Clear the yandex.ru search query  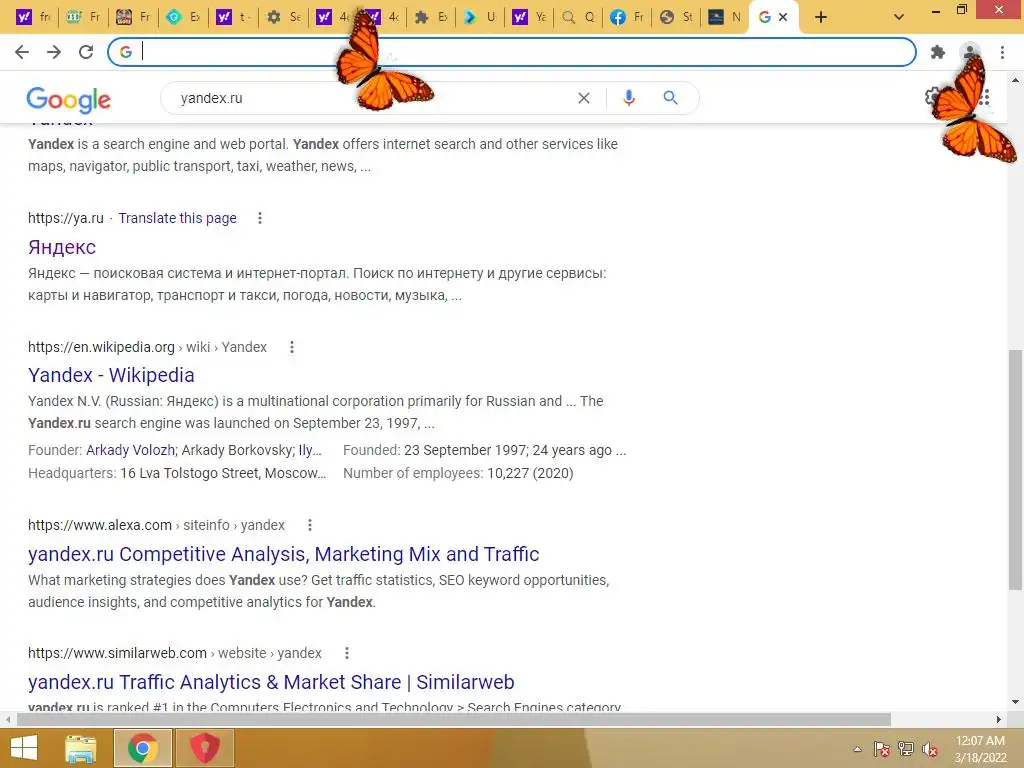[584, 98]
